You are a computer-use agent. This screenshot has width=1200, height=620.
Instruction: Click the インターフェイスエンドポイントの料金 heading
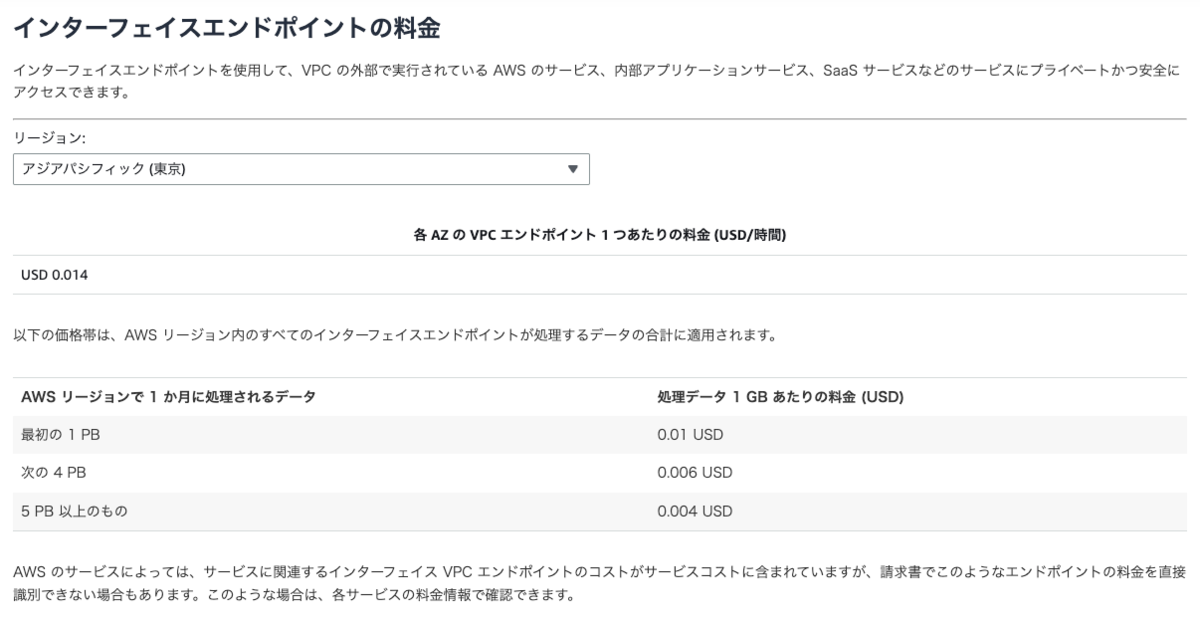pos(227,29)
